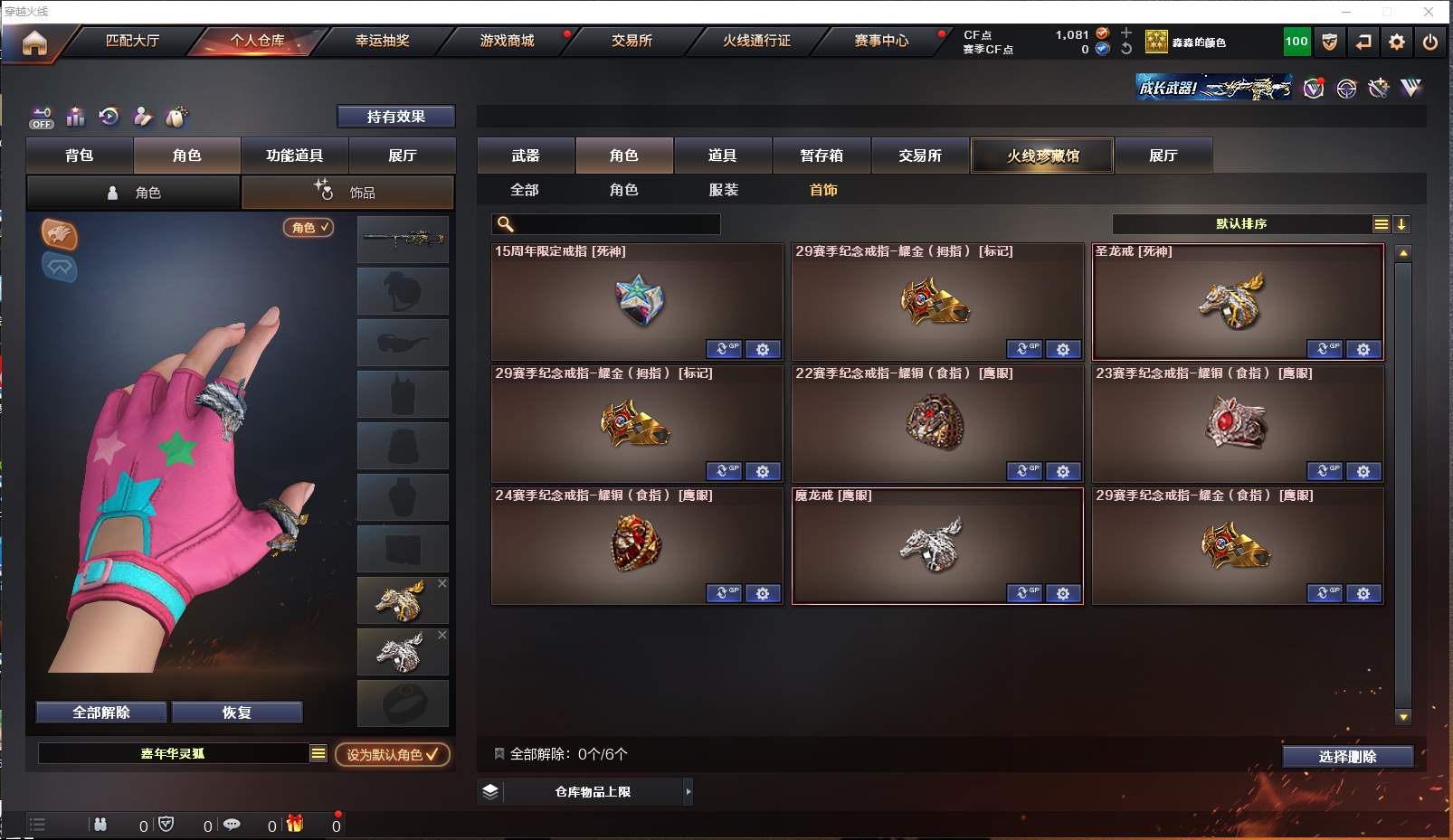Open the settings gear in top bar
This screenshot has height=840, width=1453.
point(1397,42)
